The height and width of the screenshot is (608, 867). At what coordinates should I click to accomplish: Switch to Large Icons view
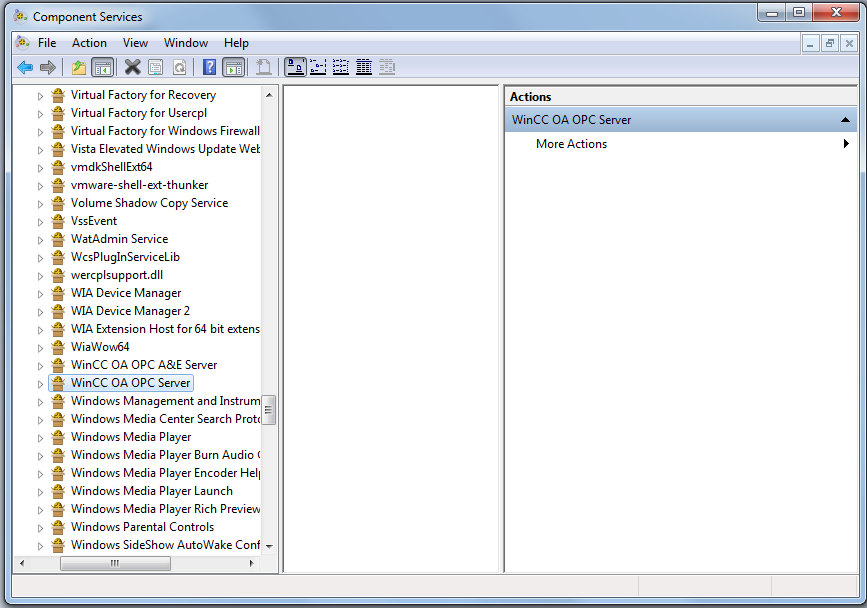295,67
